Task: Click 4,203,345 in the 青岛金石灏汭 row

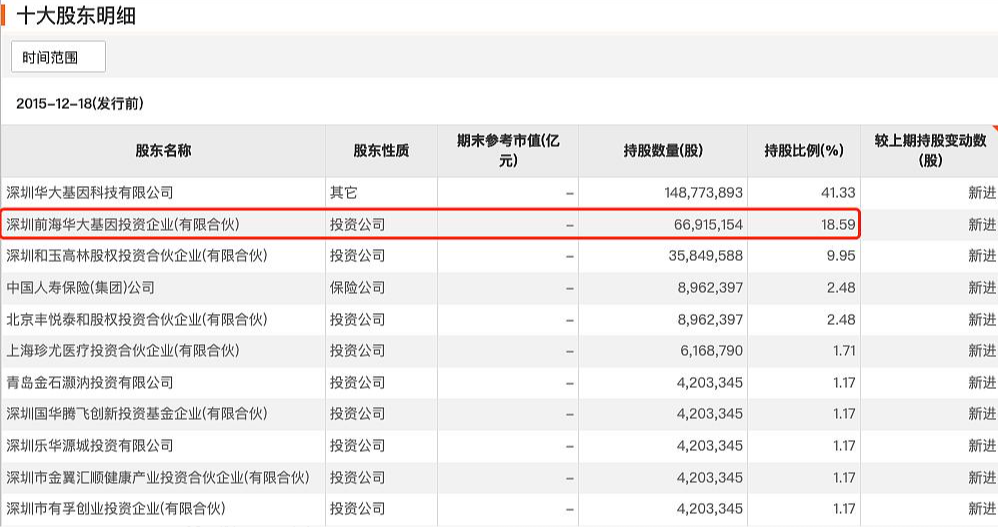Action: (710, 382)
